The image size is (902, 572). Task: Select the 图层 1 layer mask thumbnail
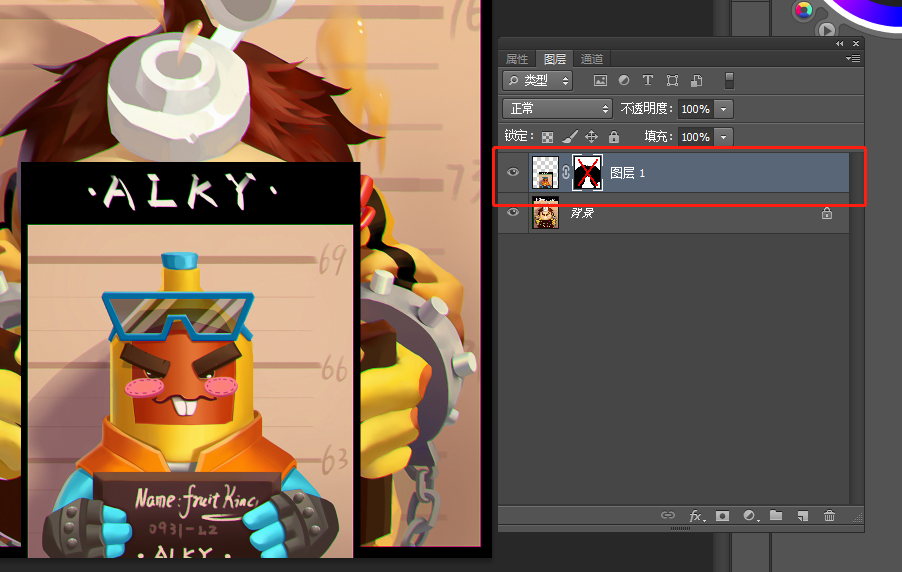coord(587,172)
